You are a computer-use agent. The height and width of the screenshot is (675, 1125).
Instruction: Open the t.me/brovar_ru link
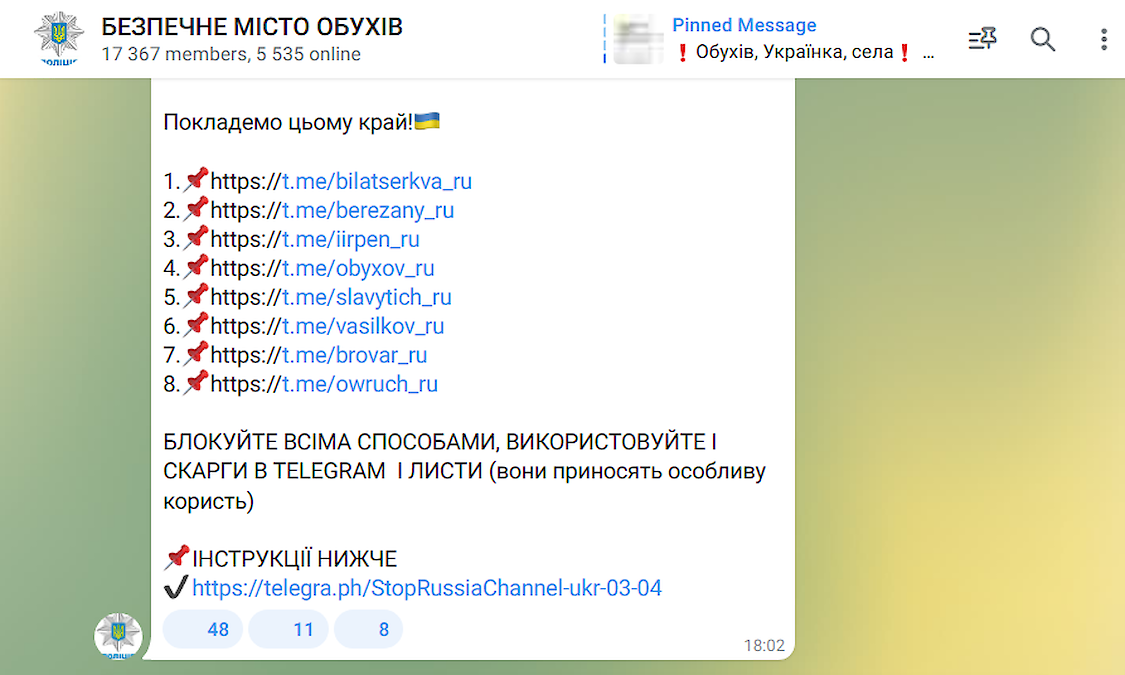(x=354, y=355)
